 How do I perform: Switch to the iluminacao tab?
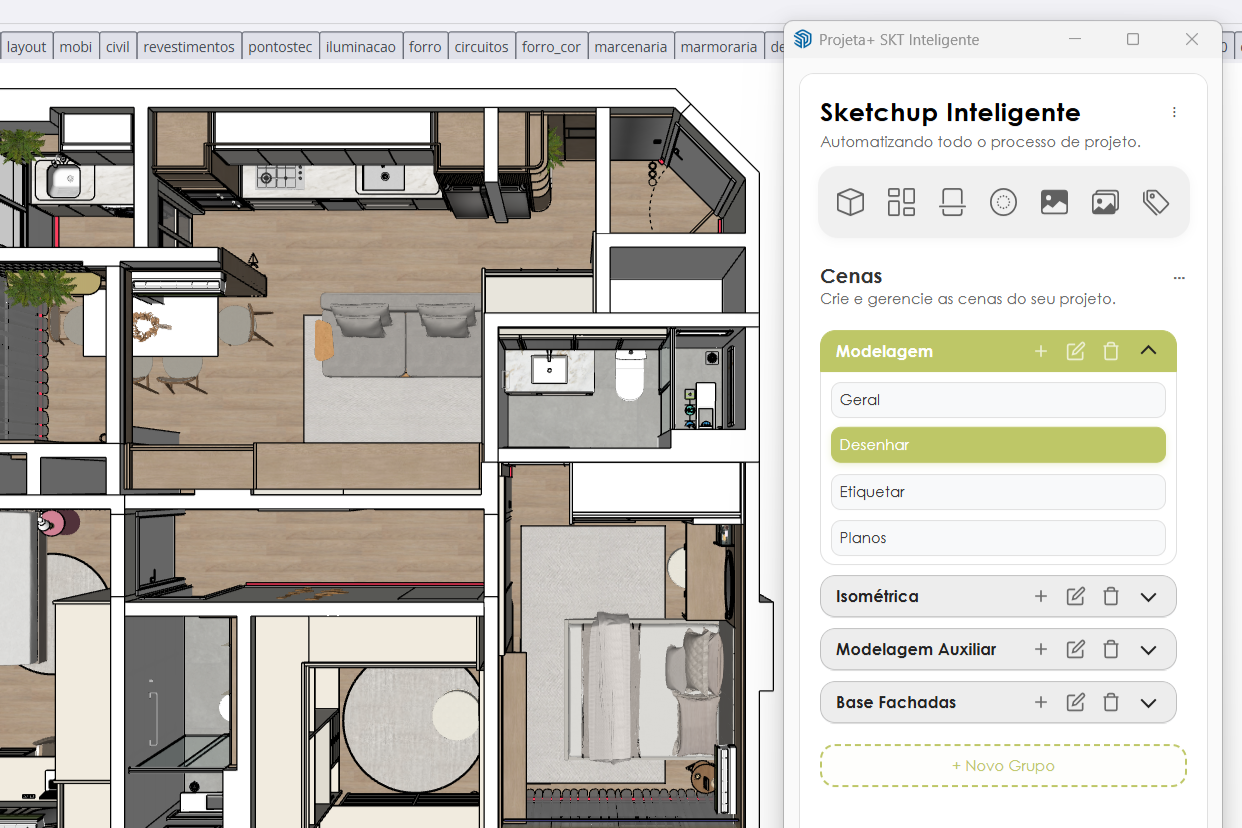[x=361, y=45]
